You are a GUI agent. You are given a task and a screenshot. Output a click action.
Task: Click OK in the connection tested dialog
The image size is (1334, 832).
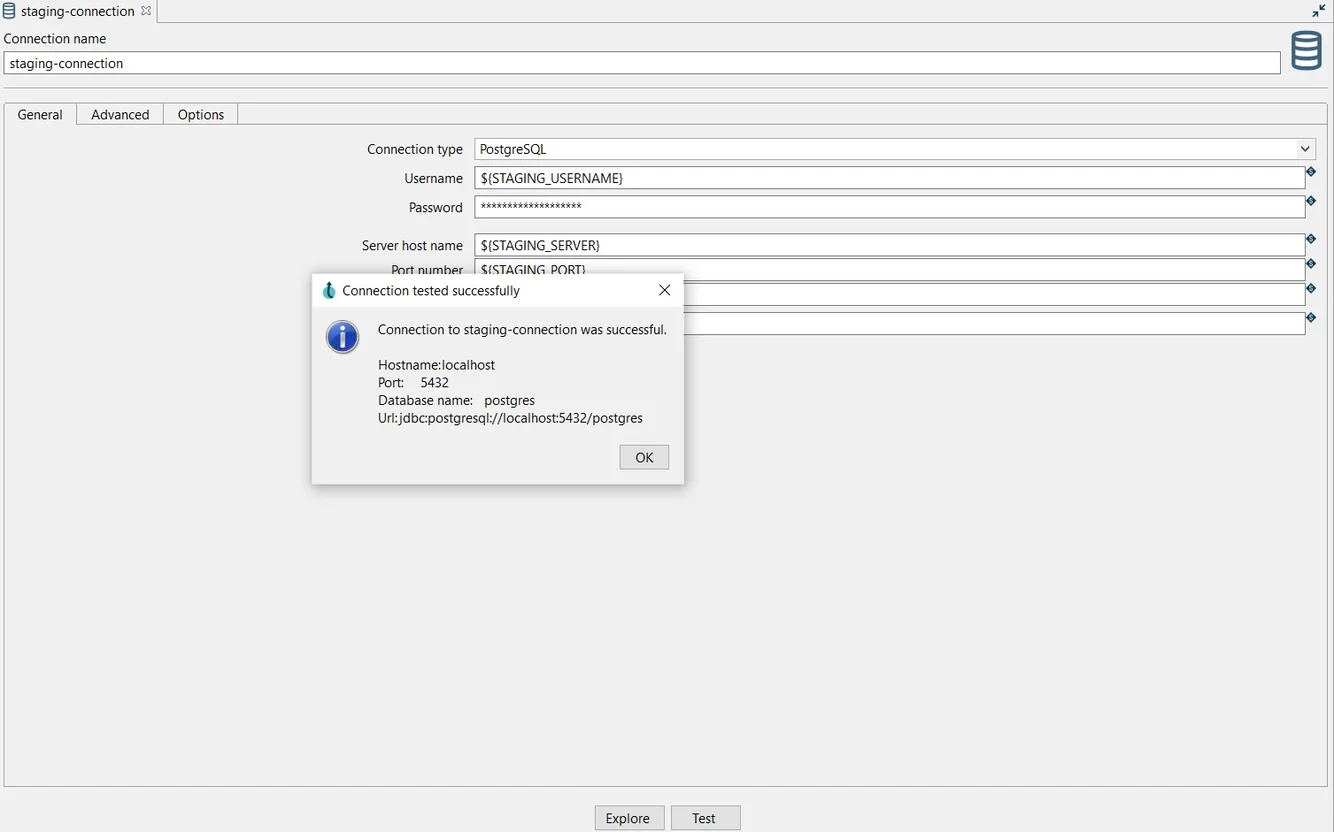click(644, 457)
